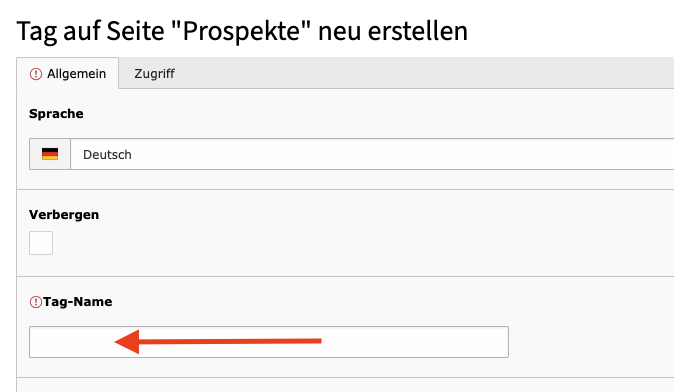Click the Sprache field label
Viewport: 674px width, 392px height.
pyautogui.click(x=56, y=113)
